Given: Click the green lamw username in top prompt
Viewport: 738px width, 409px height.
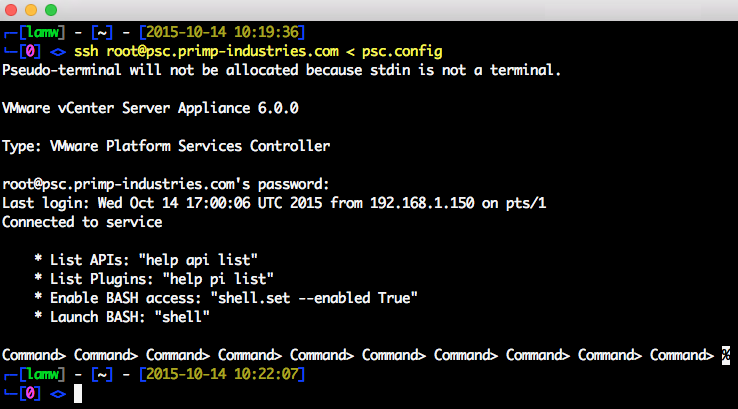Looking at the screenshot, I should 43,32.
